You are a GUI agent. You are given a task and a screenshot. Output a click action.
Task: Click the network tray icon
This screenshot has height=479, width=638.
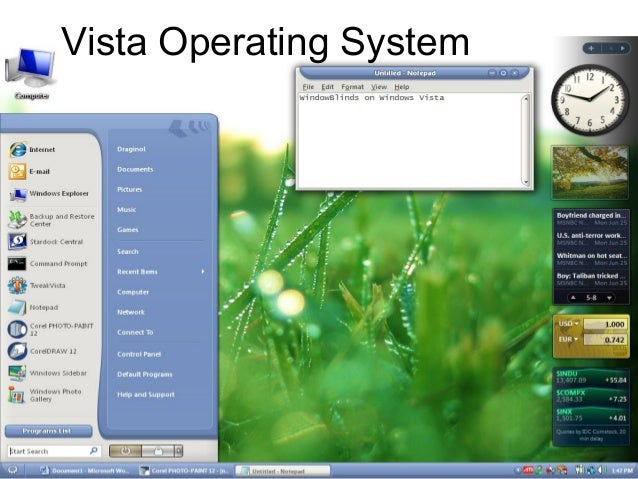[x=591, y=470]
